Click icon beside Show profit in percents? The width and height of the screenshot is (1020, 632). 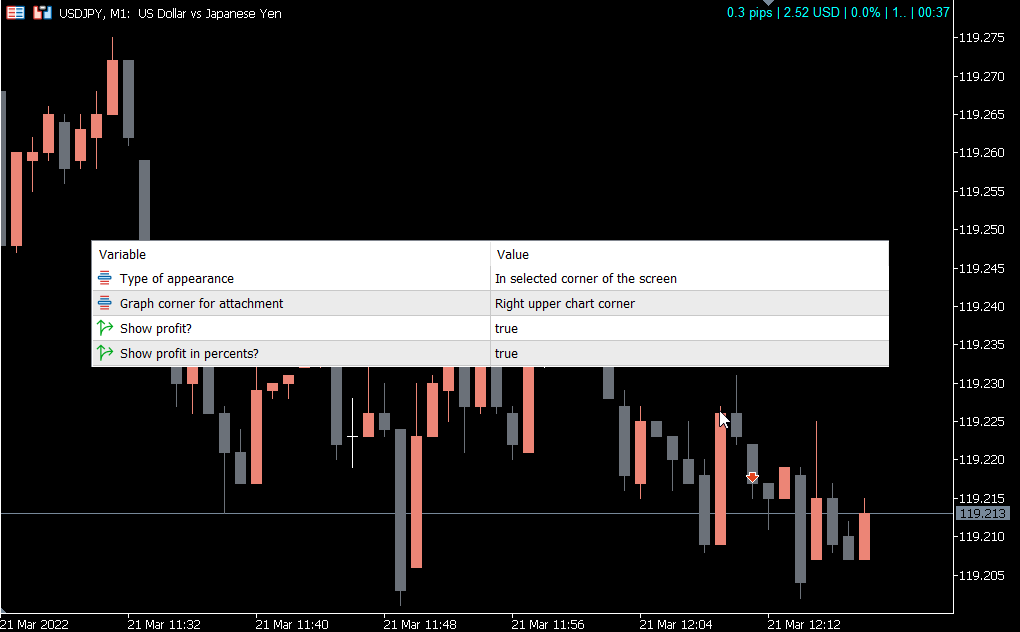point(105,353)
